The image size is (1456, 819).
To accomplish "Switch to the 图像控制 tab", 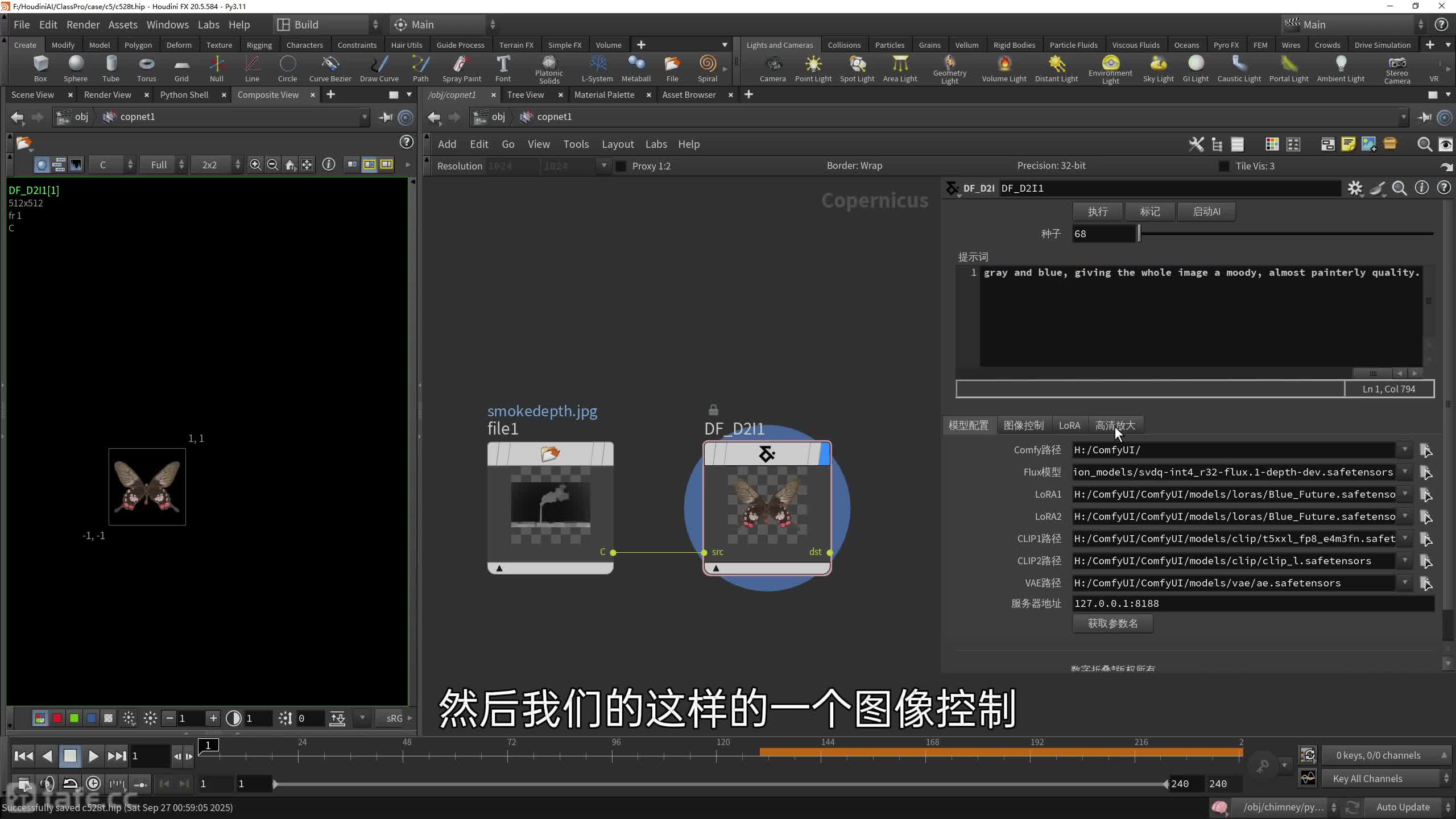I will [1023, 425].
